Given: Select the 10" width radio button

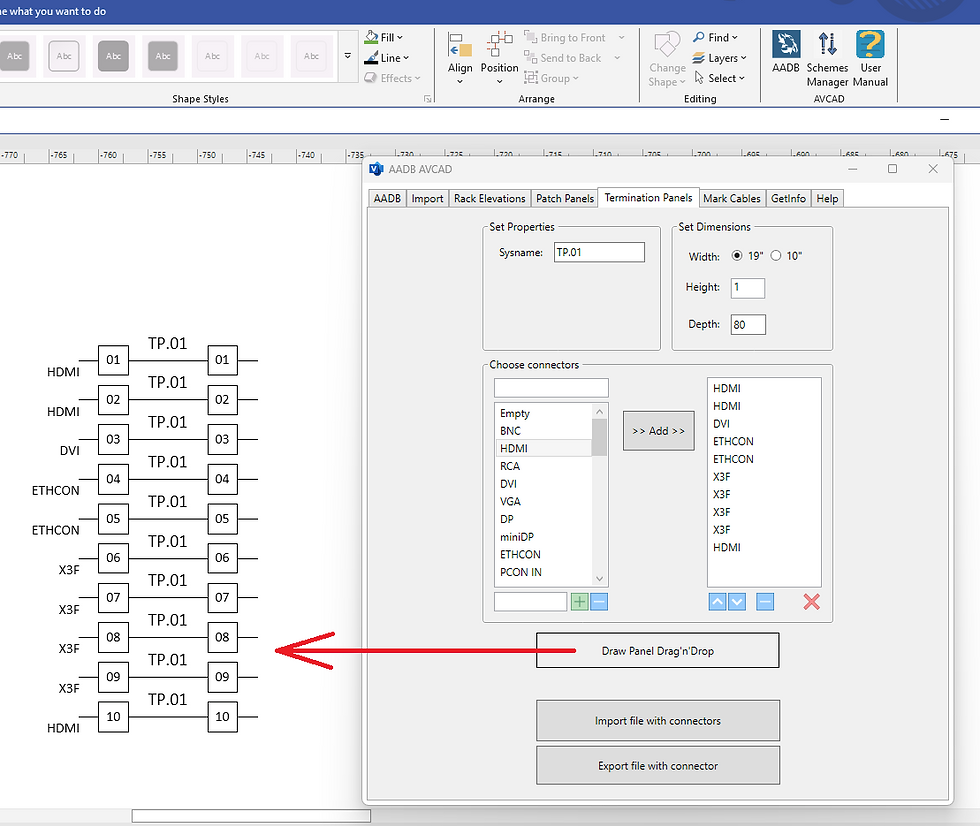Looking at the screenshot, I should (776, 256).
